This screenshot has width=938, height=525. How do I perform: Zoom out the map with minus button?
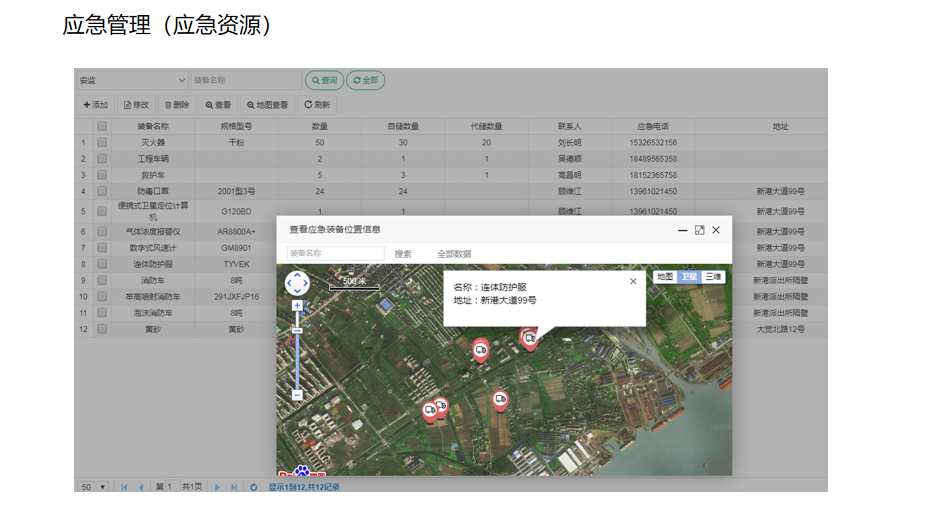point(297,395)
